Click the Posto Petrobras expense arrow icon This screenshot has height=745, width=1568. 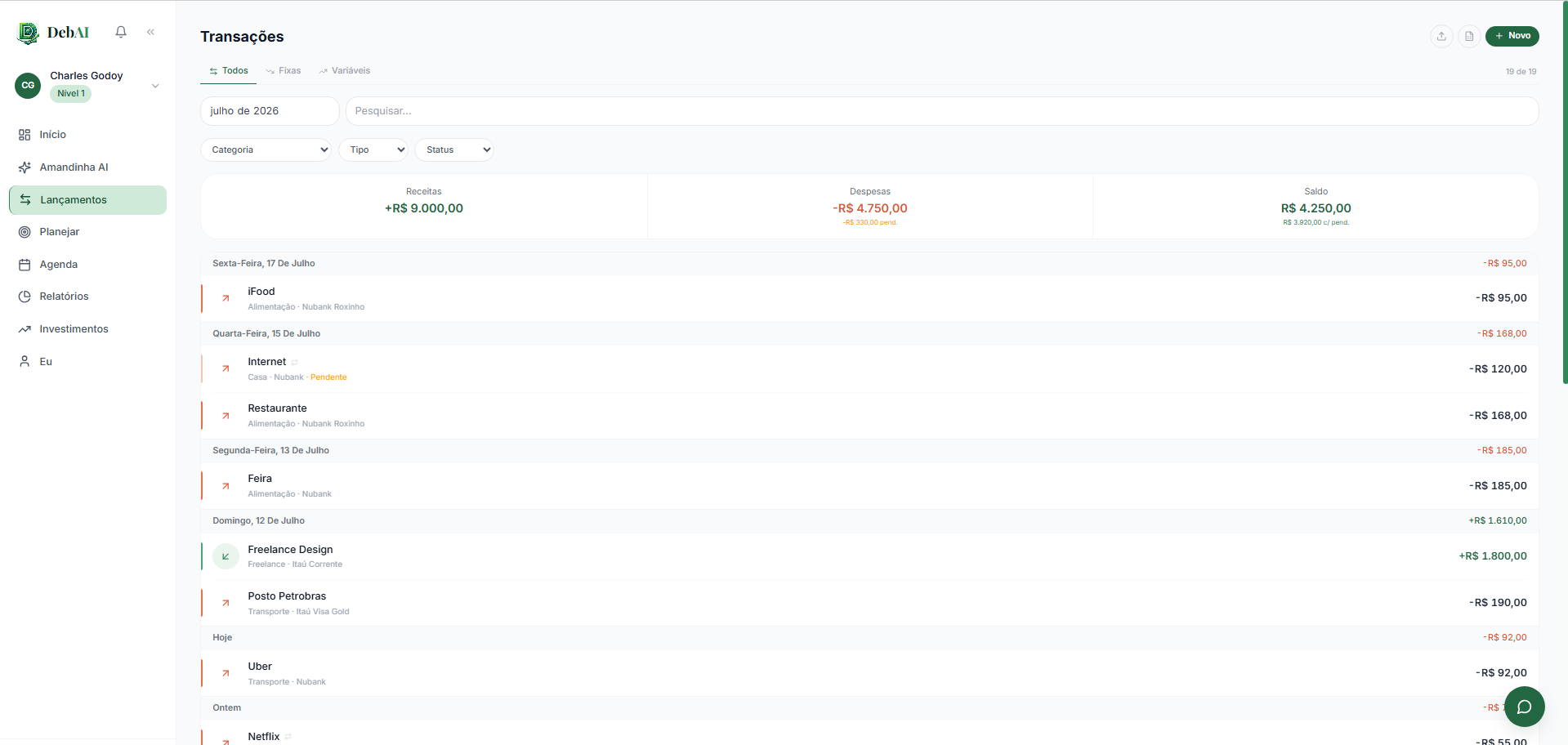click(x=226, y=603)
